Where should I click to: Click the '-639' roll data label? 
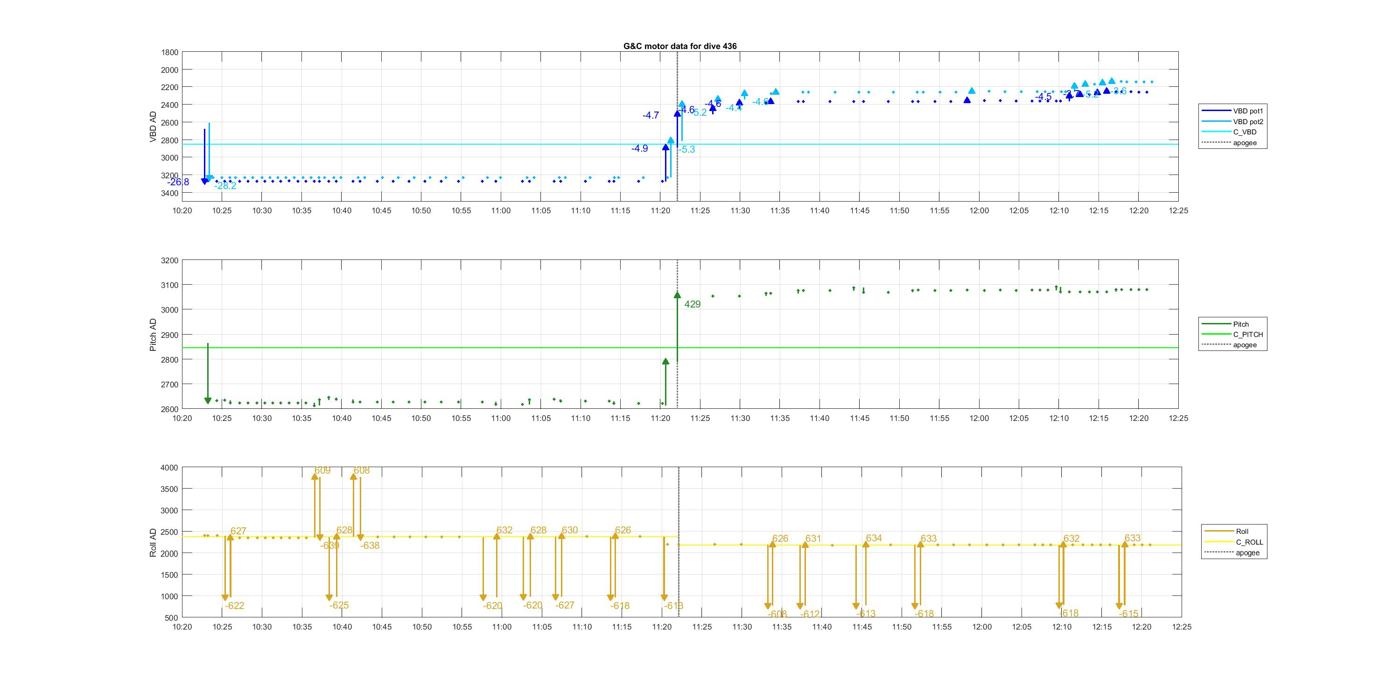click(330, 545)
